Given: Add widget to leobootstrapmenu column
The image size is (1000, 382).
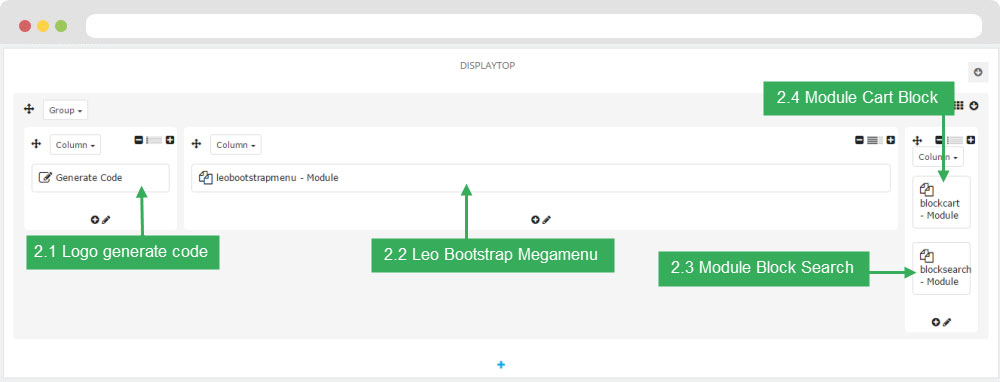Looking at the screenshot, I should (x=535, y=220).
